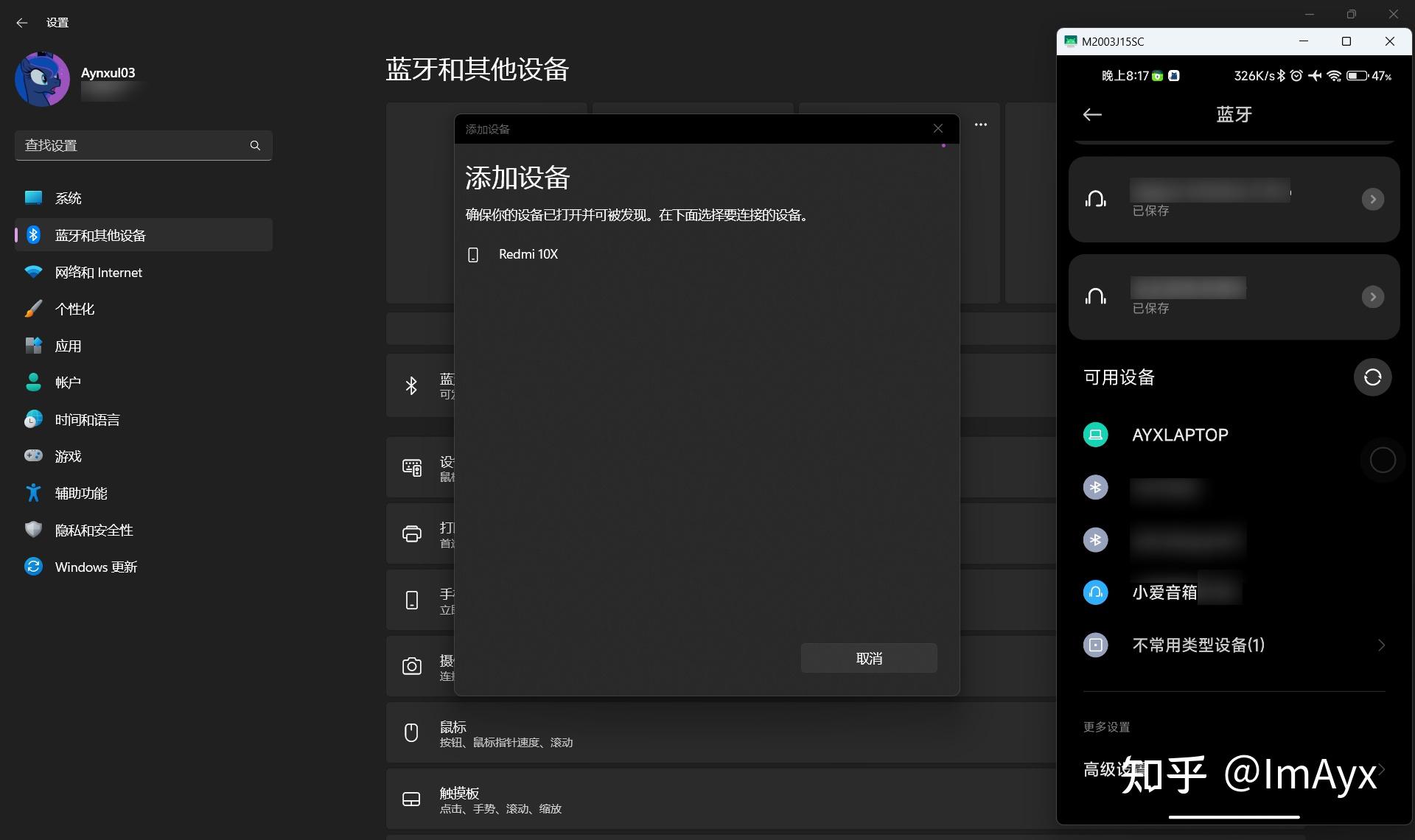Click the 游戏 controller icon

coord(33,455)
